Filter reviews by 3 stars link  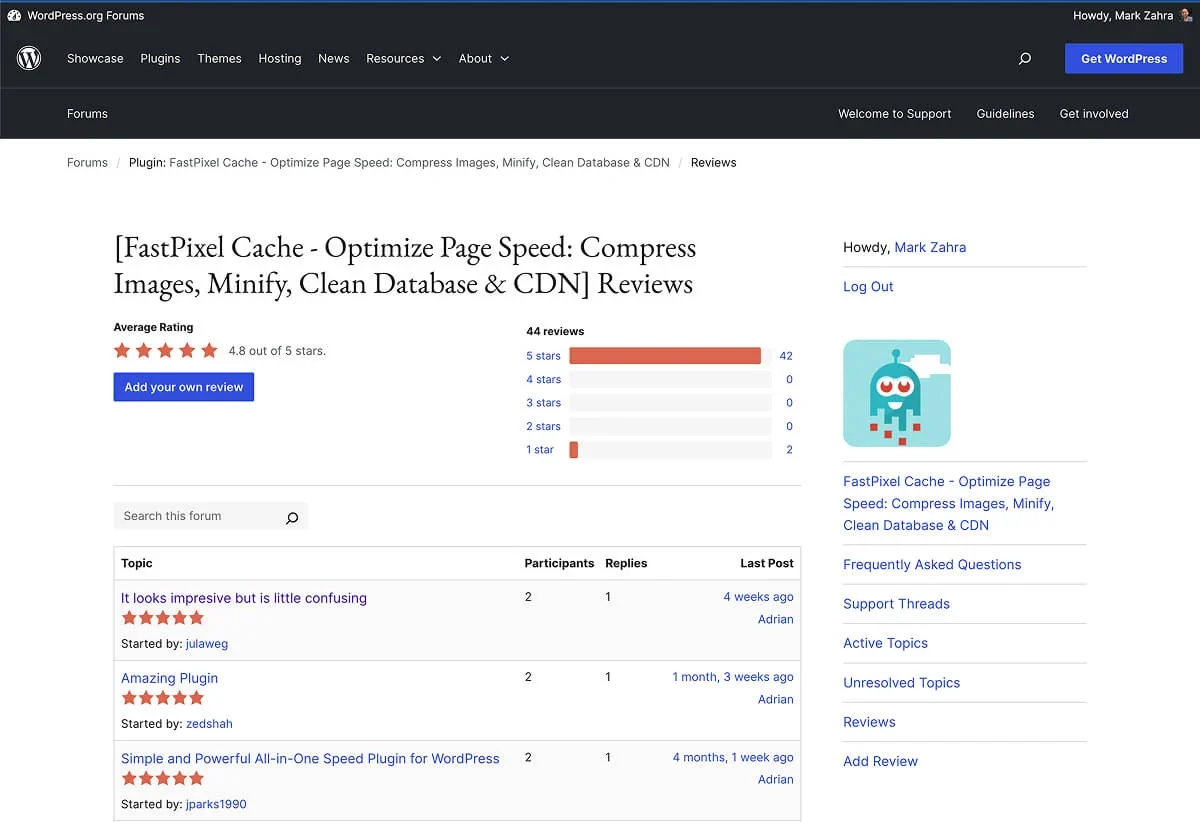[x=543, y=403]
